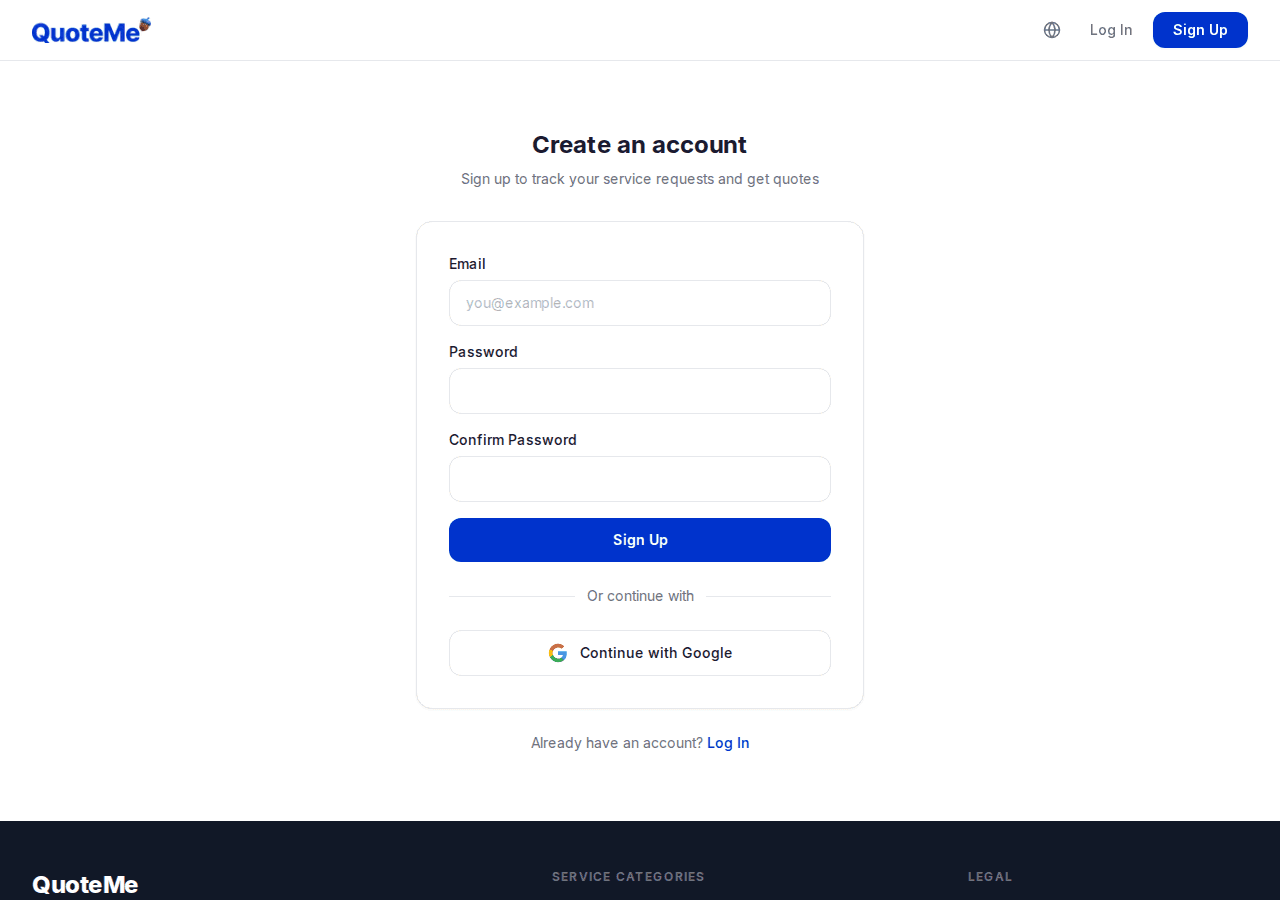Click the Email input field
This screenshot has width=1280, height=900.
640,303
